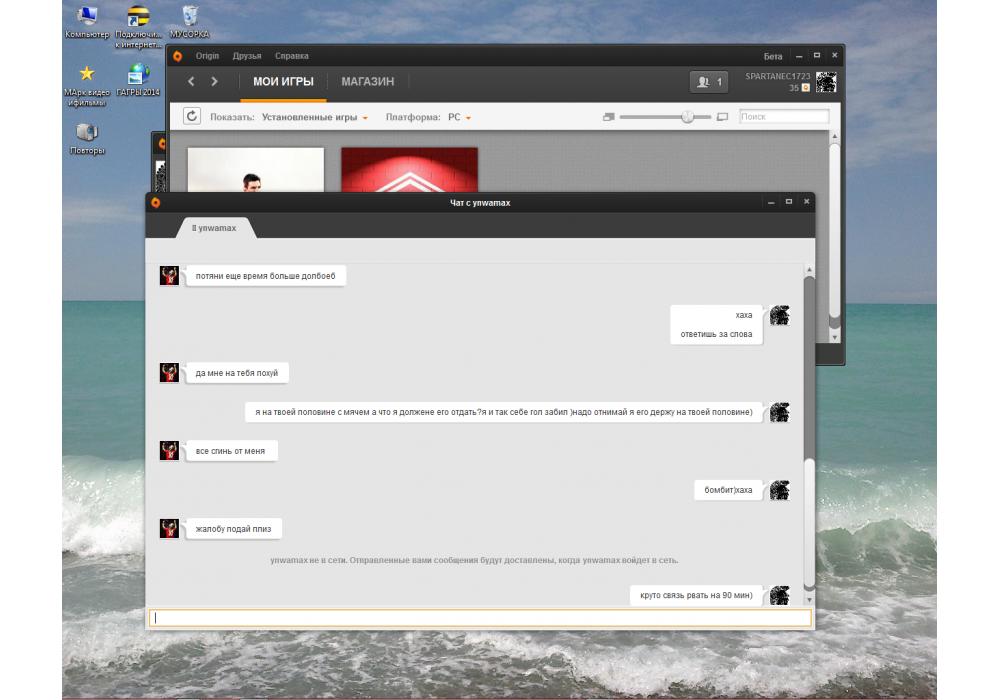Expand the PC platform dropdown
Viewport: 1000px width, 700px height.
(459, 117)
